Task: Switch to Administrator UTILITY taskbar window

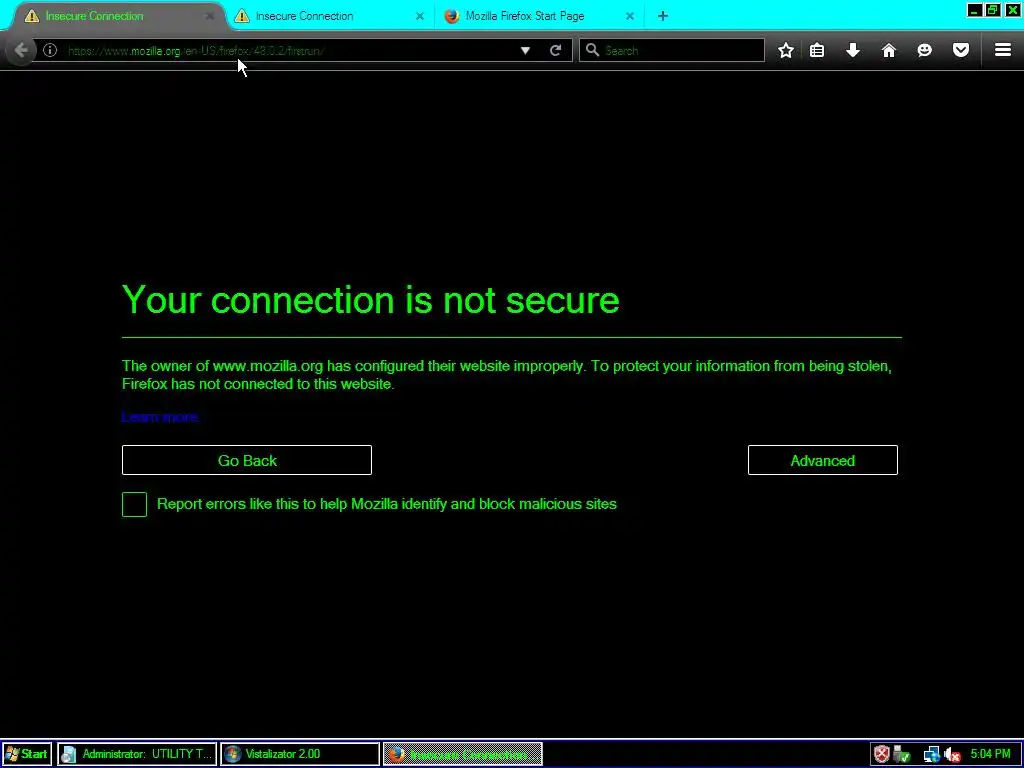Action: pyautogui.click(x=137, y=754)
